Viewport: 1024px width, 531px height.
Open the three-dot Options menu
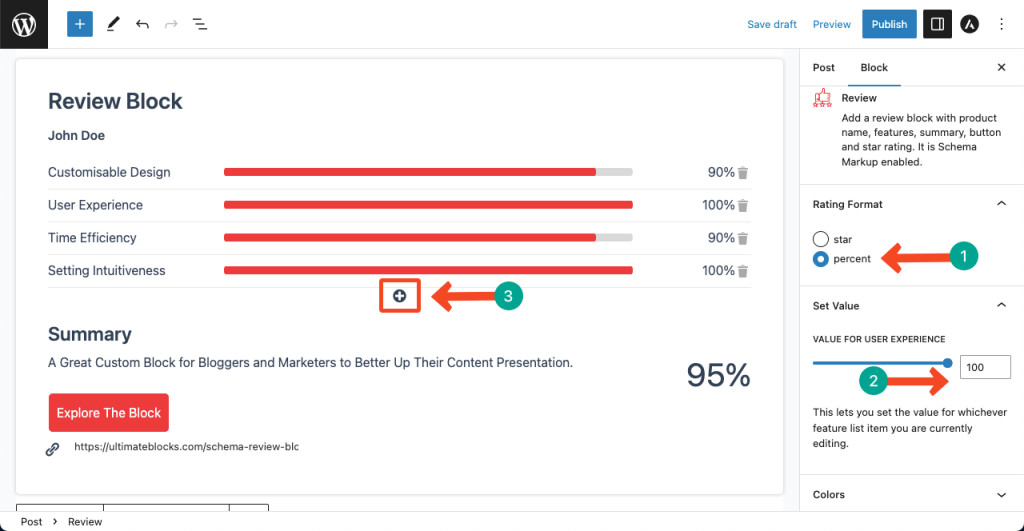[x=1002, y=24]
